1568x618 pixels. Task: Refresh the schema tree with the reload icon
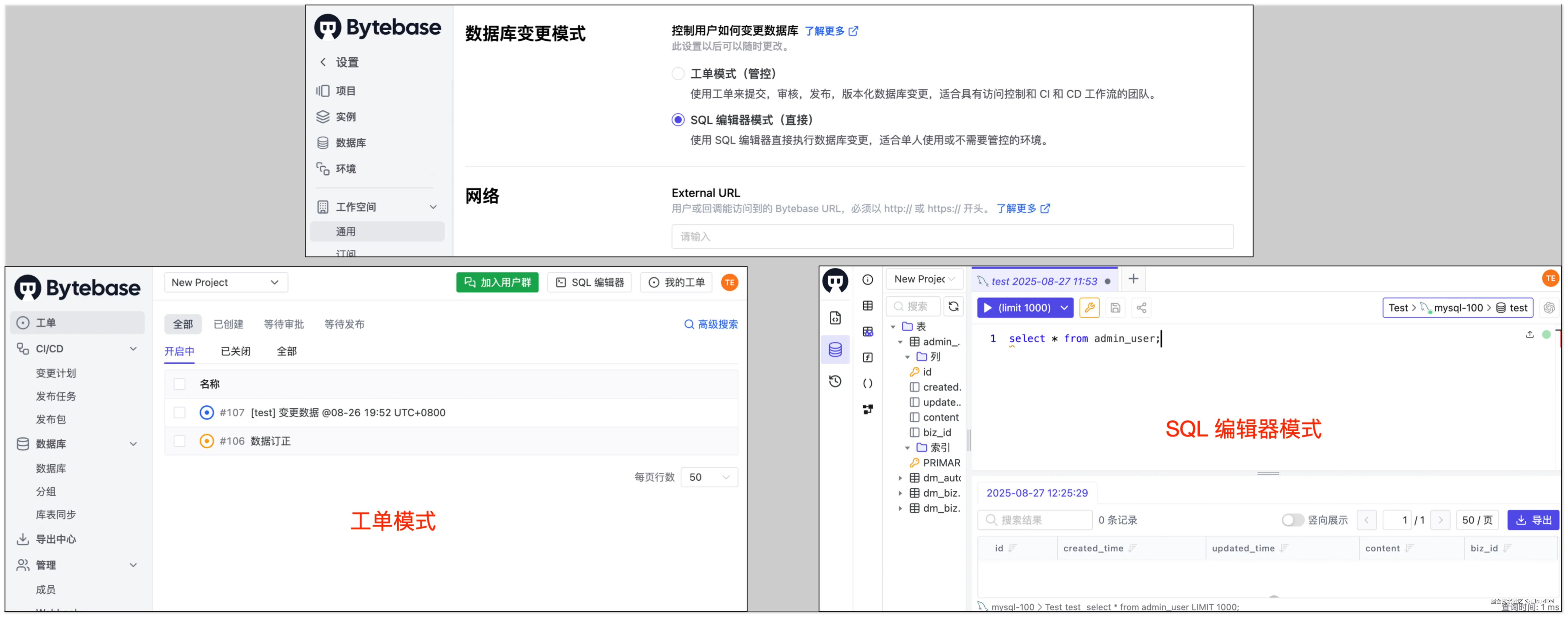pyautogui.click(x=953, y=306)
